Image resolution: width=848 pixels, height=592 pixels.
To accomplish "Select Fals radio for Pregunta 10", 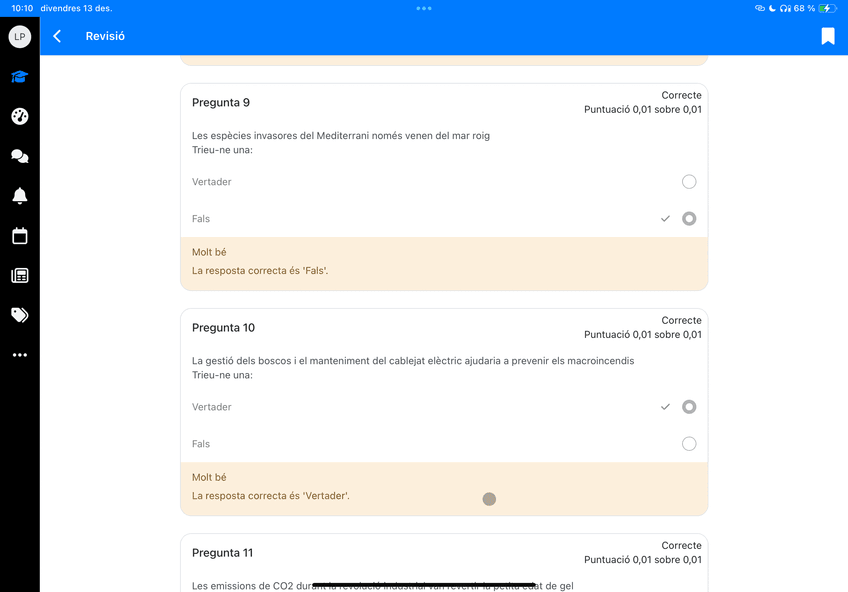I will click(689, 444).
